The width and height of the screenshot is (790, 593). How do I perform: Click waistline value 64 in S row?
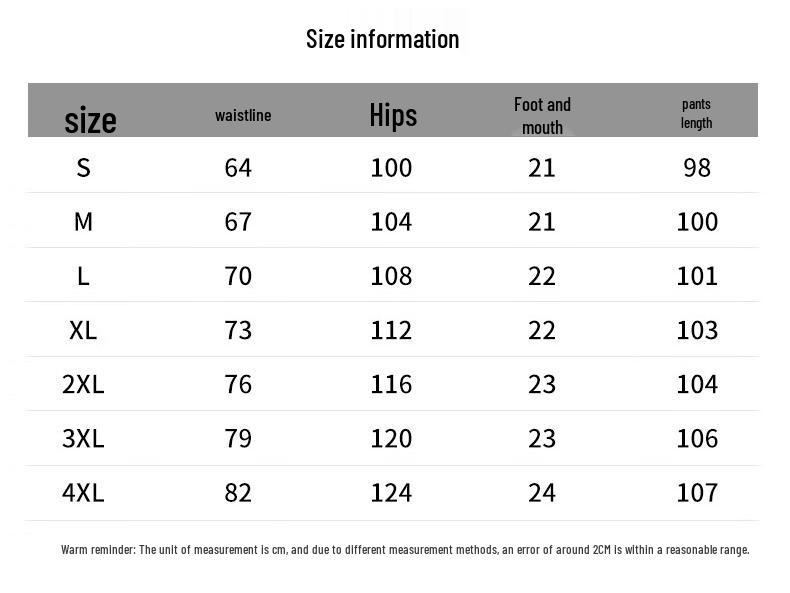(x=238, y=167)
